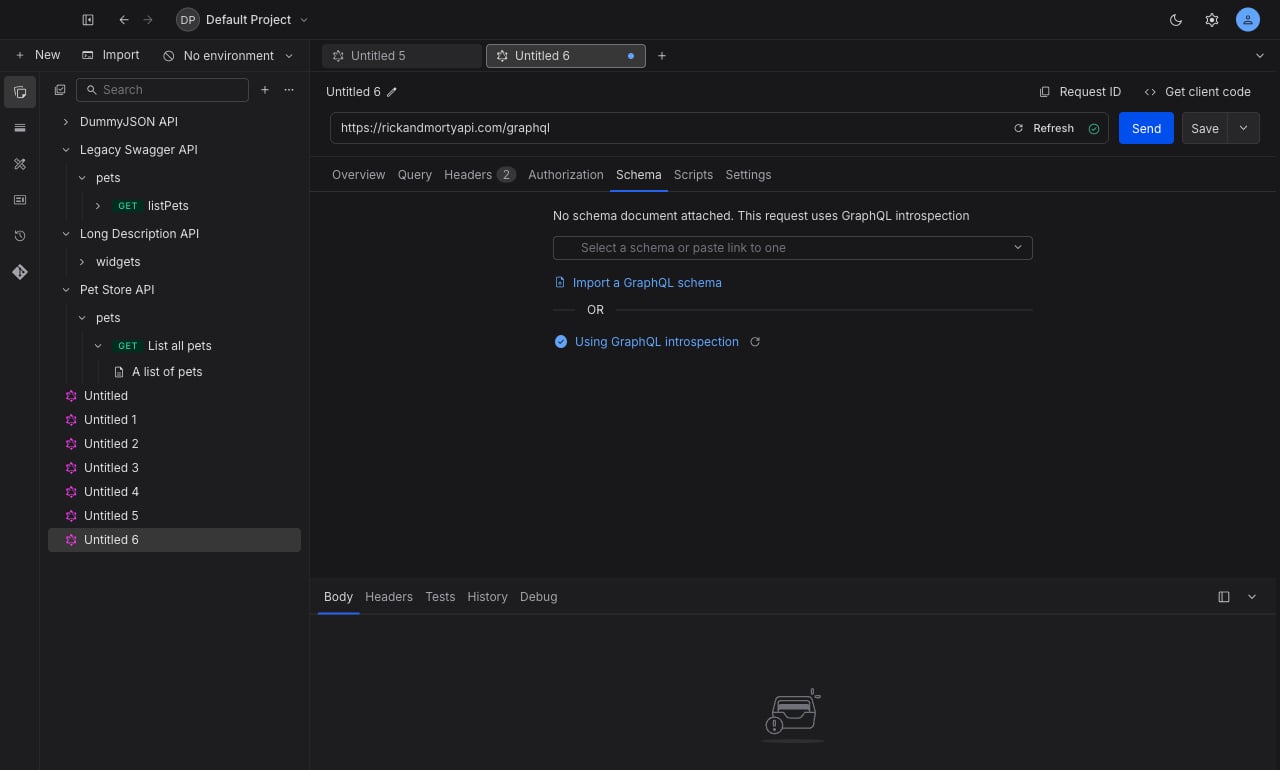
Task: Open the Scripts tab
Action: 693,174
